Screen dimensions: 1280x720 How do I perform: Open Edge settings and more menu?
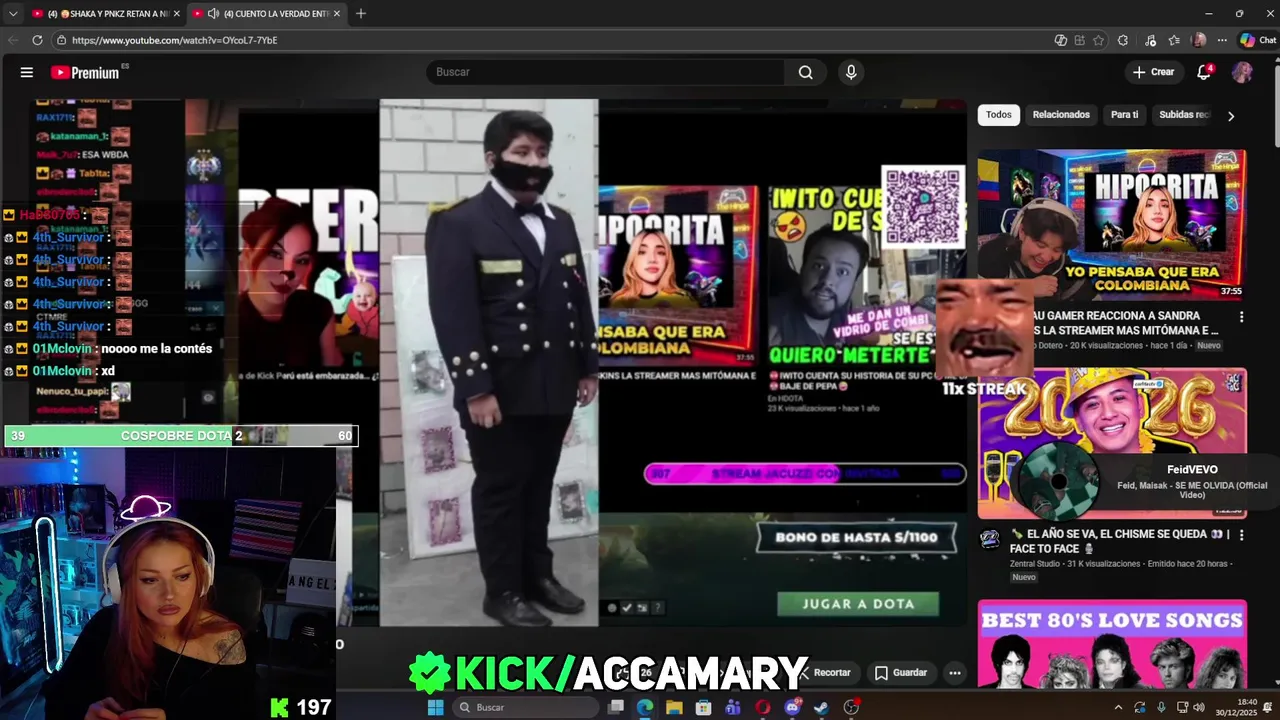[1222, 40]
